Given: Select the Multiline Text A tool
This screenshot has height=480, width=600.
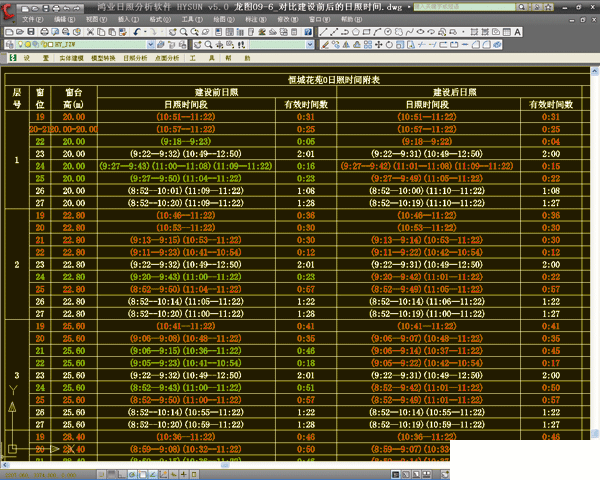Looking at the screenshot, I should click(x=517, y=32).
